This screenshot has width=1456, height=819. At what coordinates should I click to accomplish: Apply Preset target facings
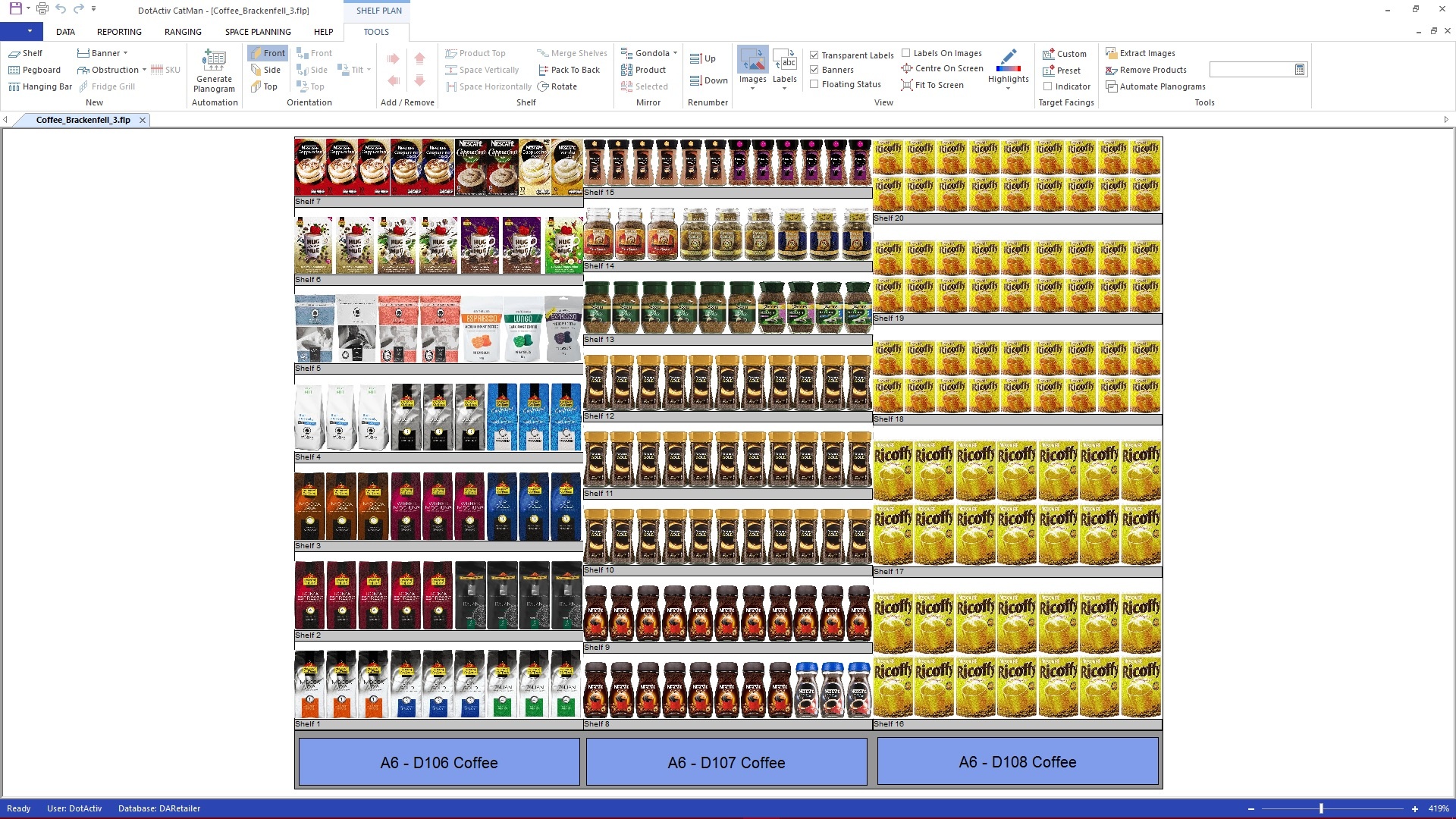tap(1062, 71)
